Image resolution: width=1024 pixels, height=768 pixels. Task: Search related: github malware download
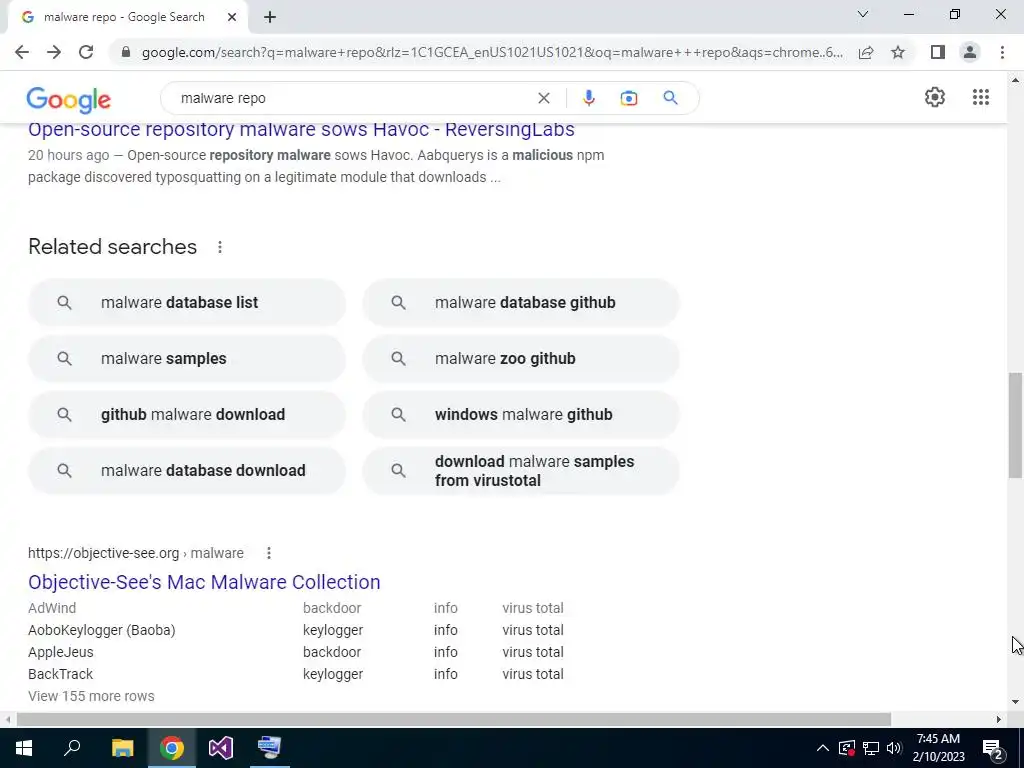[187, 415]
